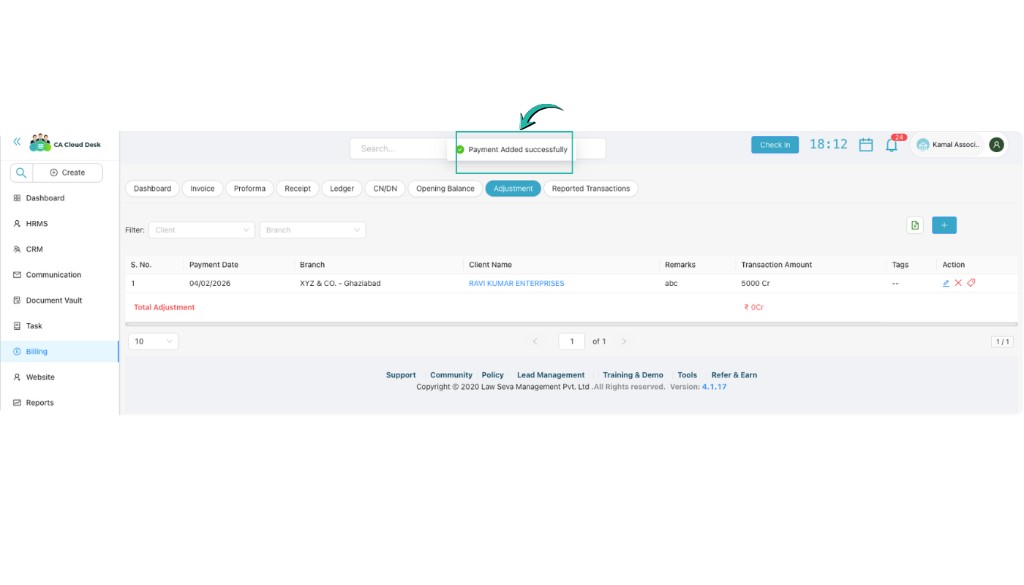
Task: Open the Refer & Earn footer link
Action: click(x=734, y=375)
